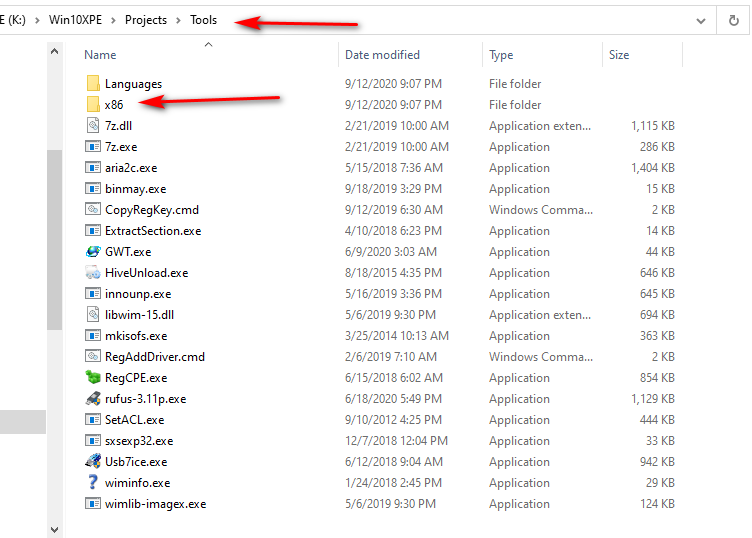Select the 7z.exe application icon
Screen dimensions: 752x538
pos(93,147)
